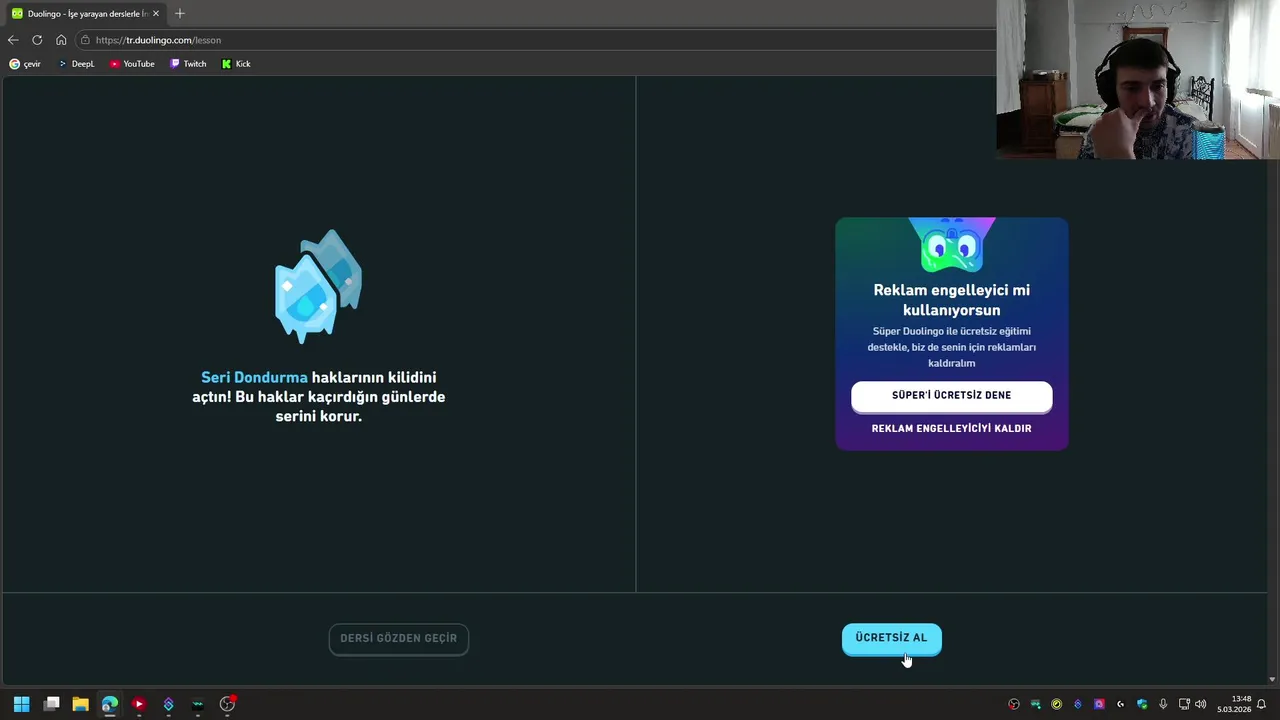Image resolution: width=1280 pixels, height=720 pixels.
Task: Open the çevir bookmark
Action: click(25, 64)
